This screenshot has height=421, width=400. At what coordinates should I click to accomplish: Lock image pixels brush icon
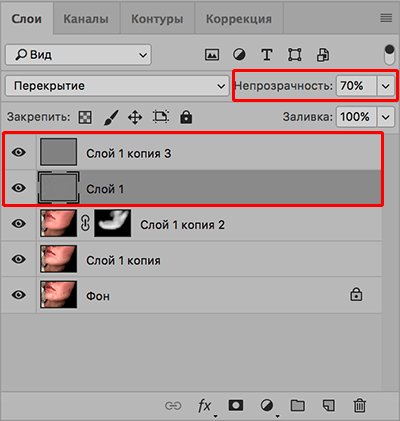(x=111, y=117)
